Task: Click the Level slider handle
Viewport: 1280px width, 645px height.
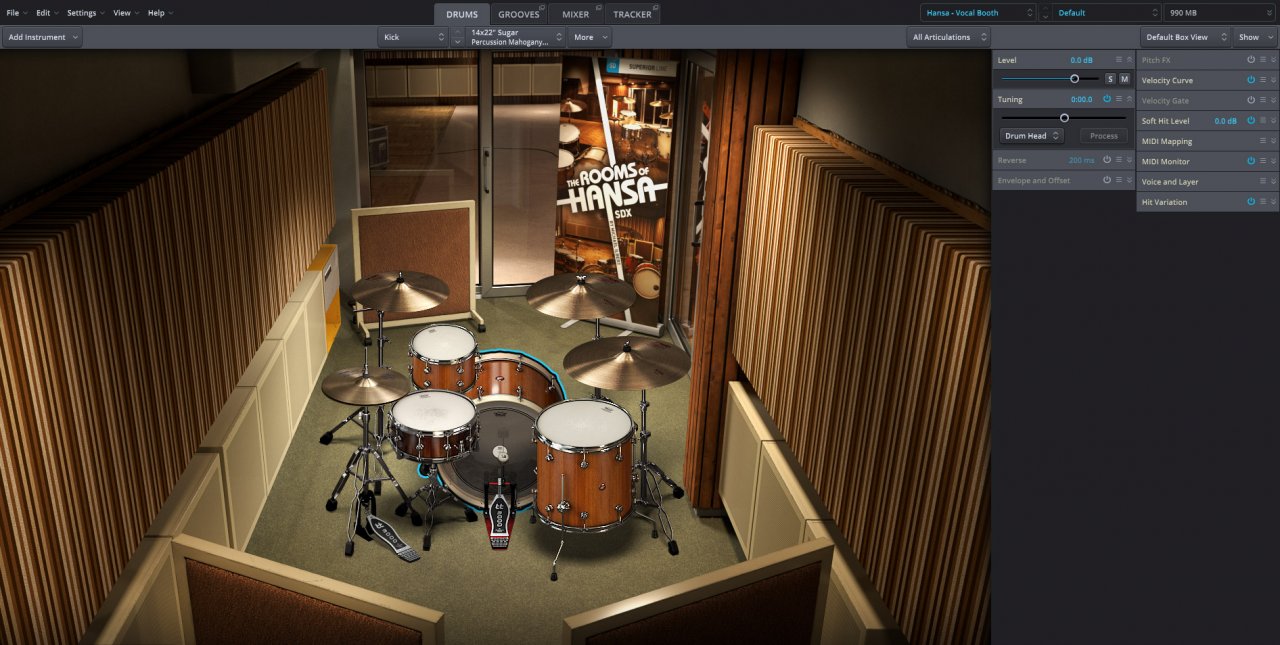Action: [1075, 78]
